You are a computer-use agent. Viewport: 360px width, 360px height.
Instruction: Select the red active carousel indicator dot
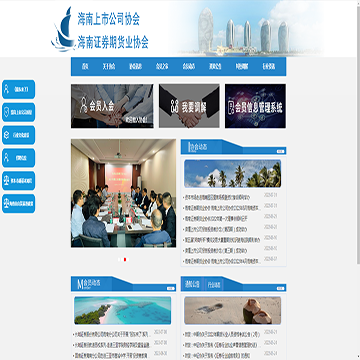pos(125,259)
